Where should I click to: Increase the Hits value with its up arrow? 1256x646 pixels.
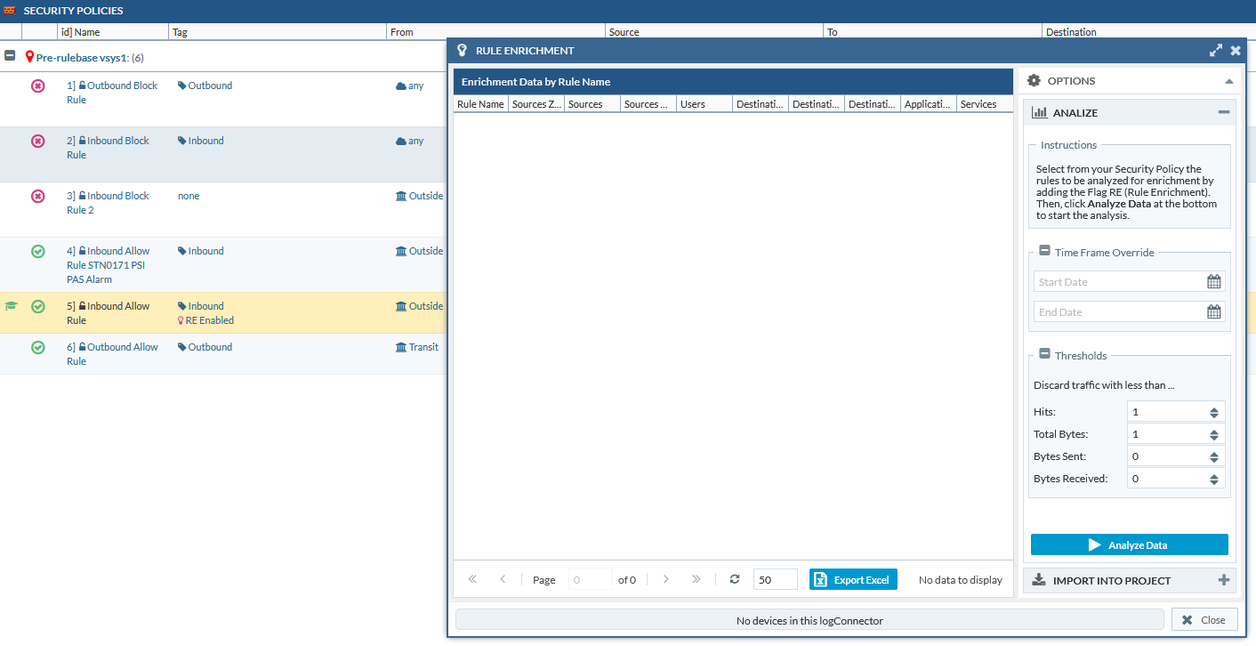coord(1214,408)
